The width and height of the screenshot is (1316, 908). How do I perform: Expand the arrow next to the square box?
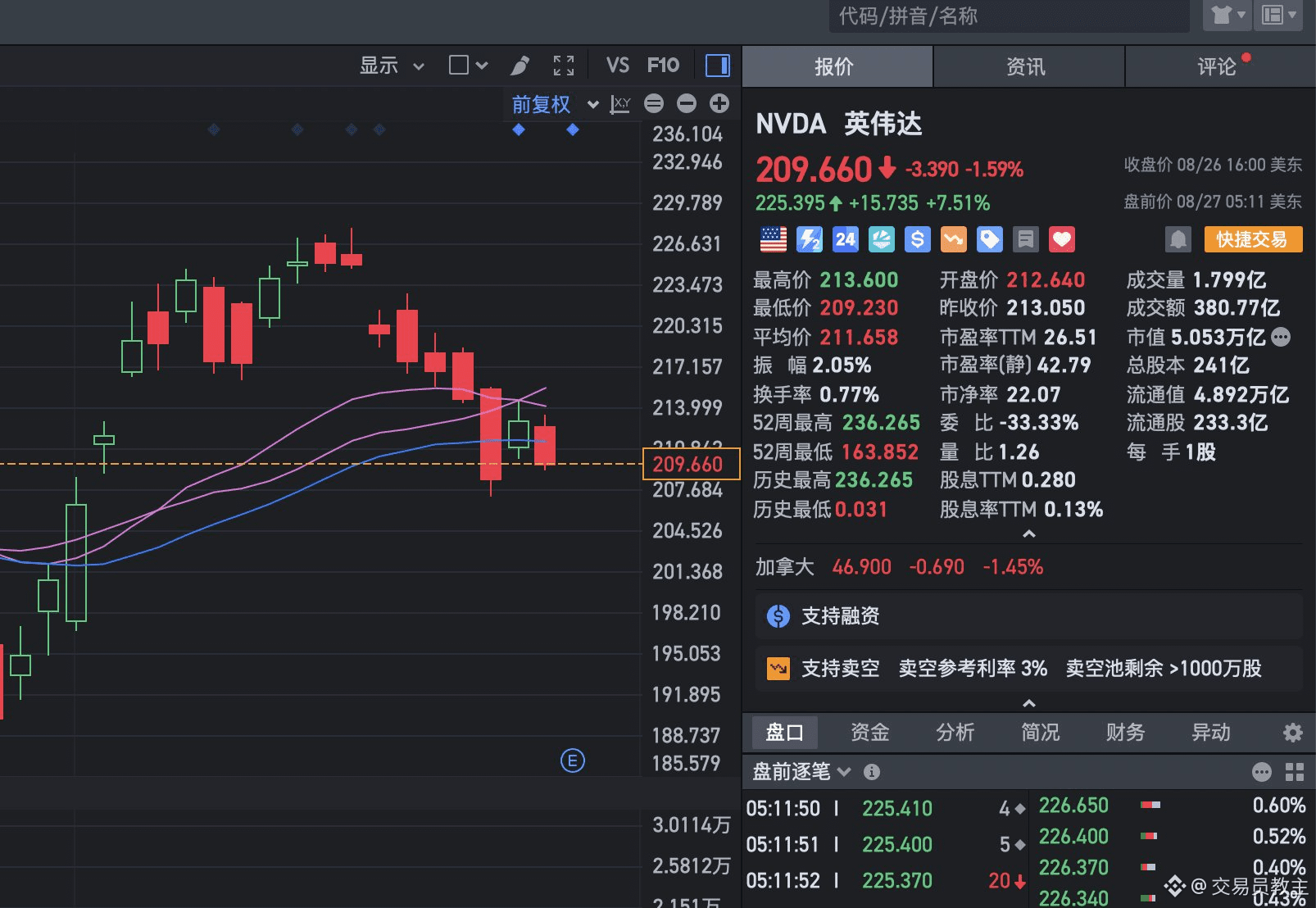coord(482,66)
